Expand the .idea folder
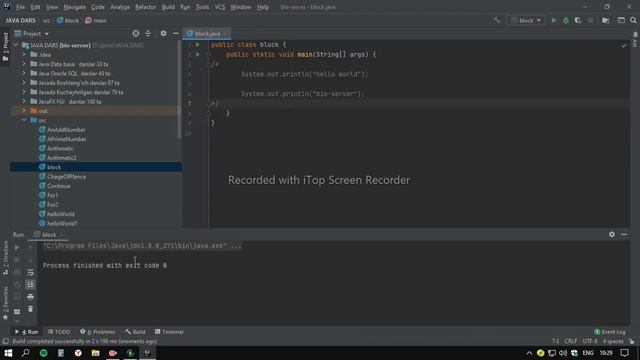Screen dimensions: 640x360 (x=24, y=54)
